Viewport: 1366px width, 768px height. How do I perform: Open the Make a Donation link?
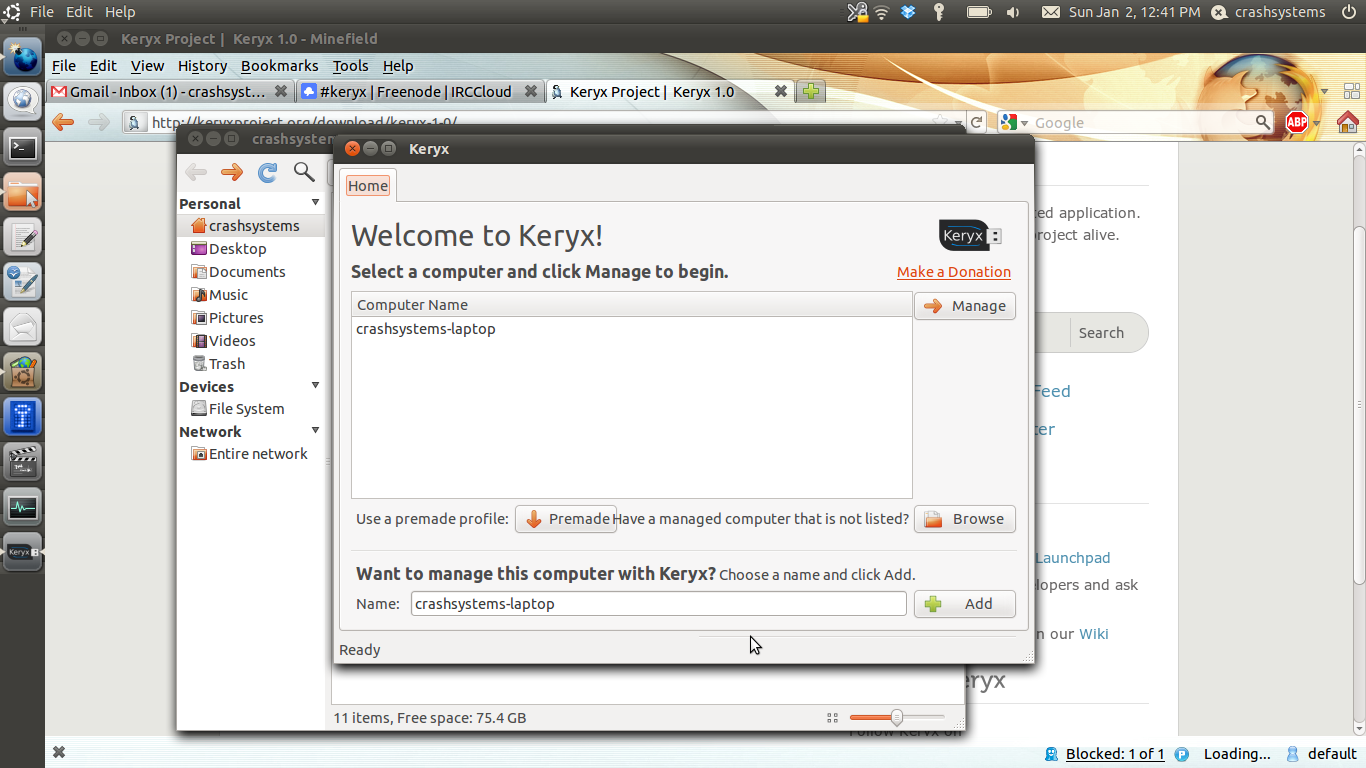(953, 272)
